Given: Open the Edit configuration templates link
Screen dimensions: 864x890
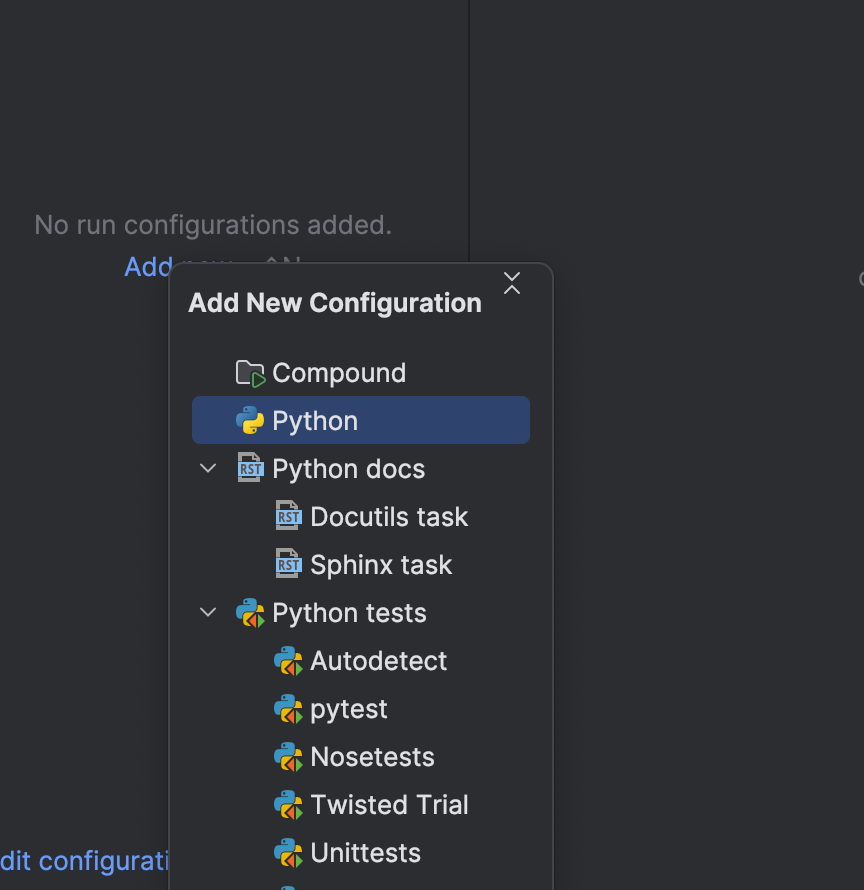Looking at the screenshot, I should point(84,861).
